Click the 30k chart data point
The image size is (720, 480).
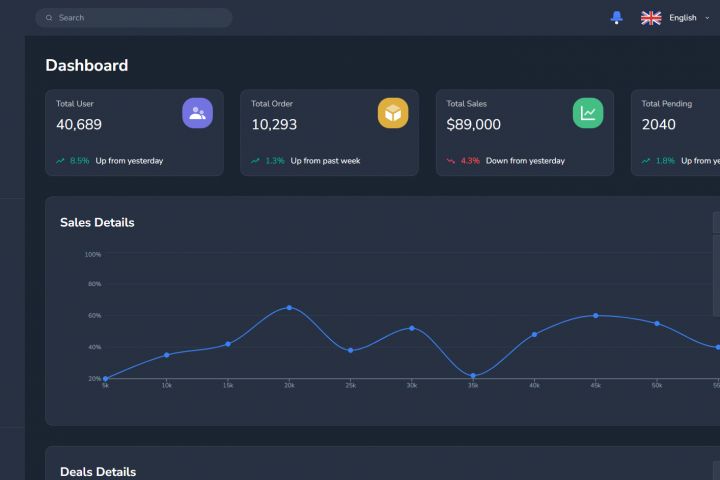(412, 328)
